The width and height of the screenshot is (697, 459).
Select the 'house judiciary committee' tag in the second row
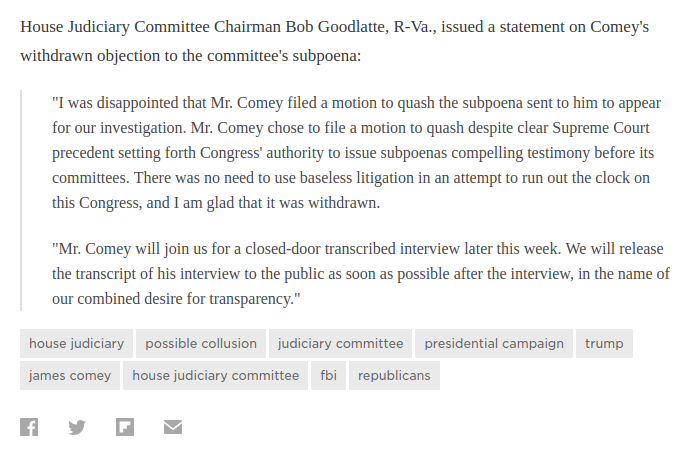216,375
